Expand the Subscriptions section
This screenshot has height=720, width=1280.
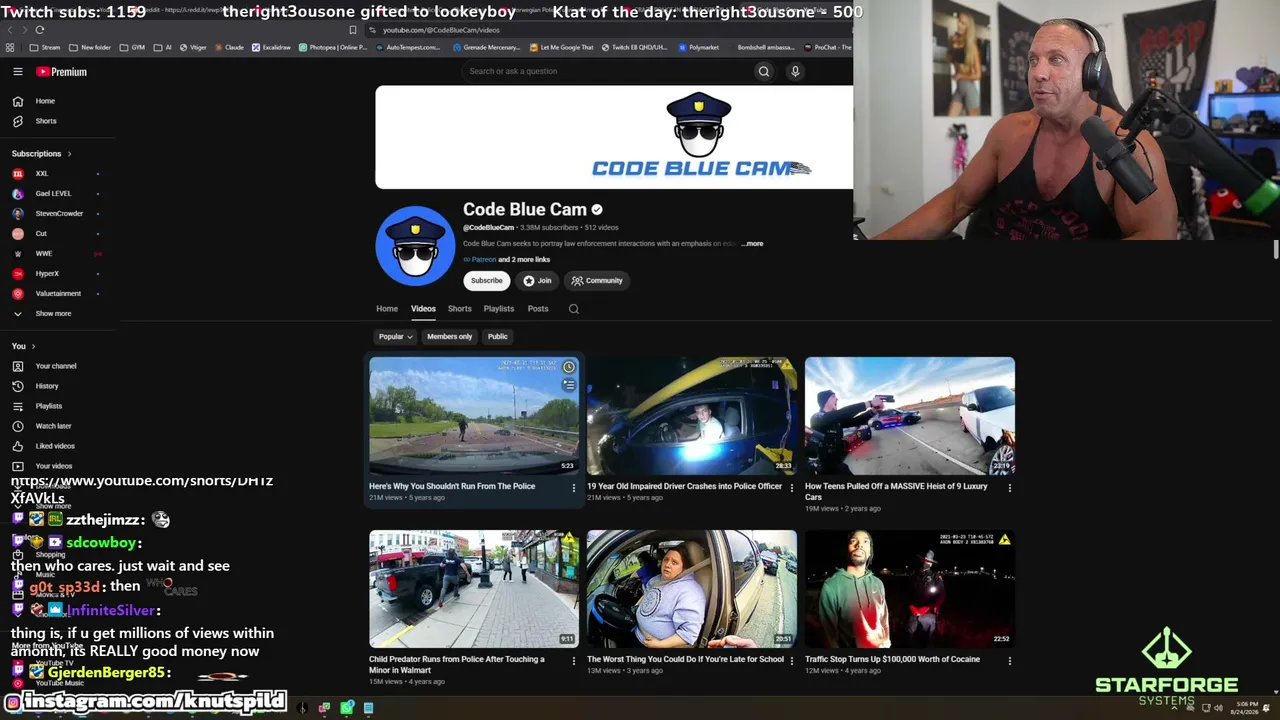click(x=41, y=154)
